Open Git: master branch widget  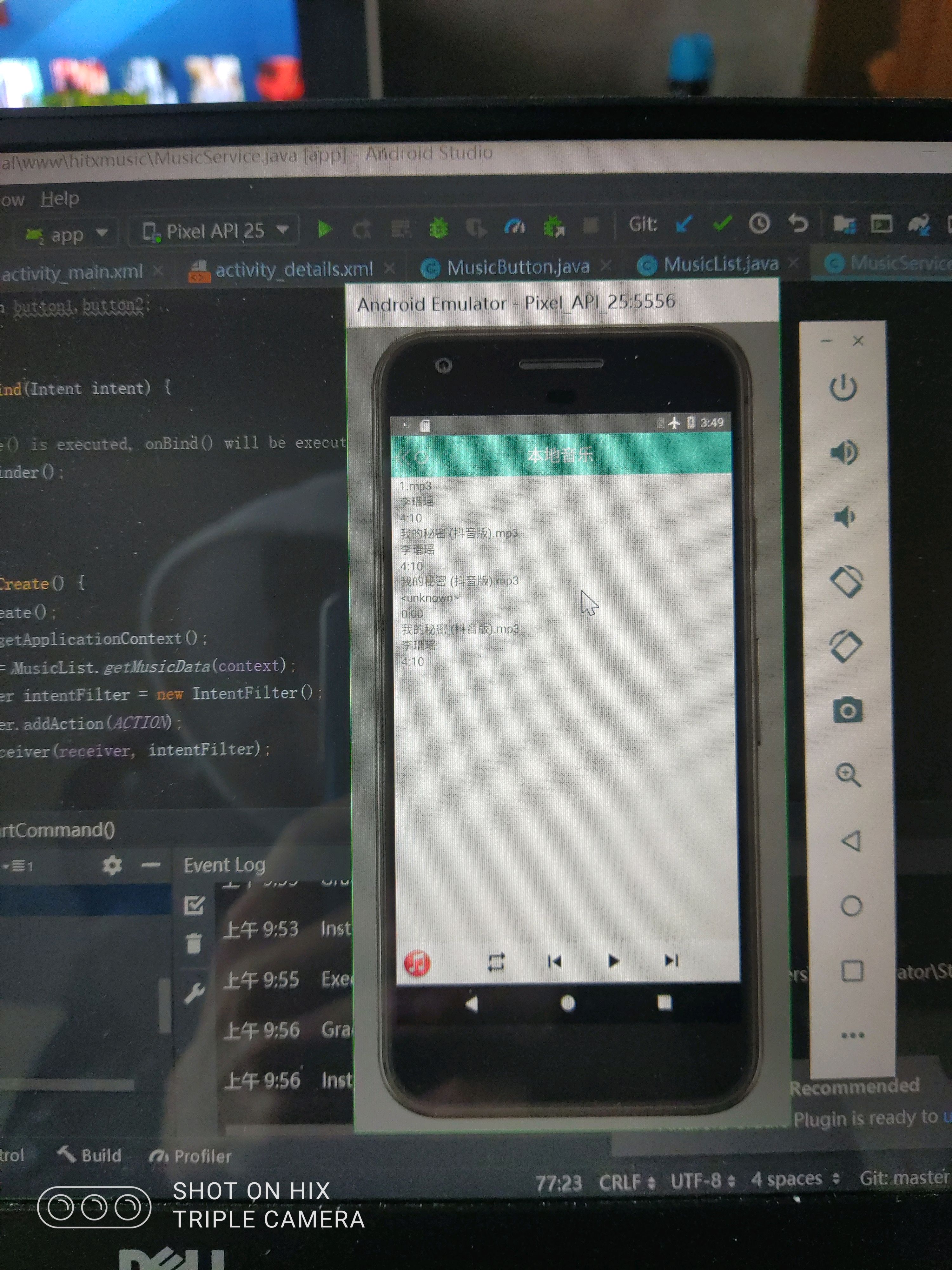pyautogui.click(x=905, y=1178)
